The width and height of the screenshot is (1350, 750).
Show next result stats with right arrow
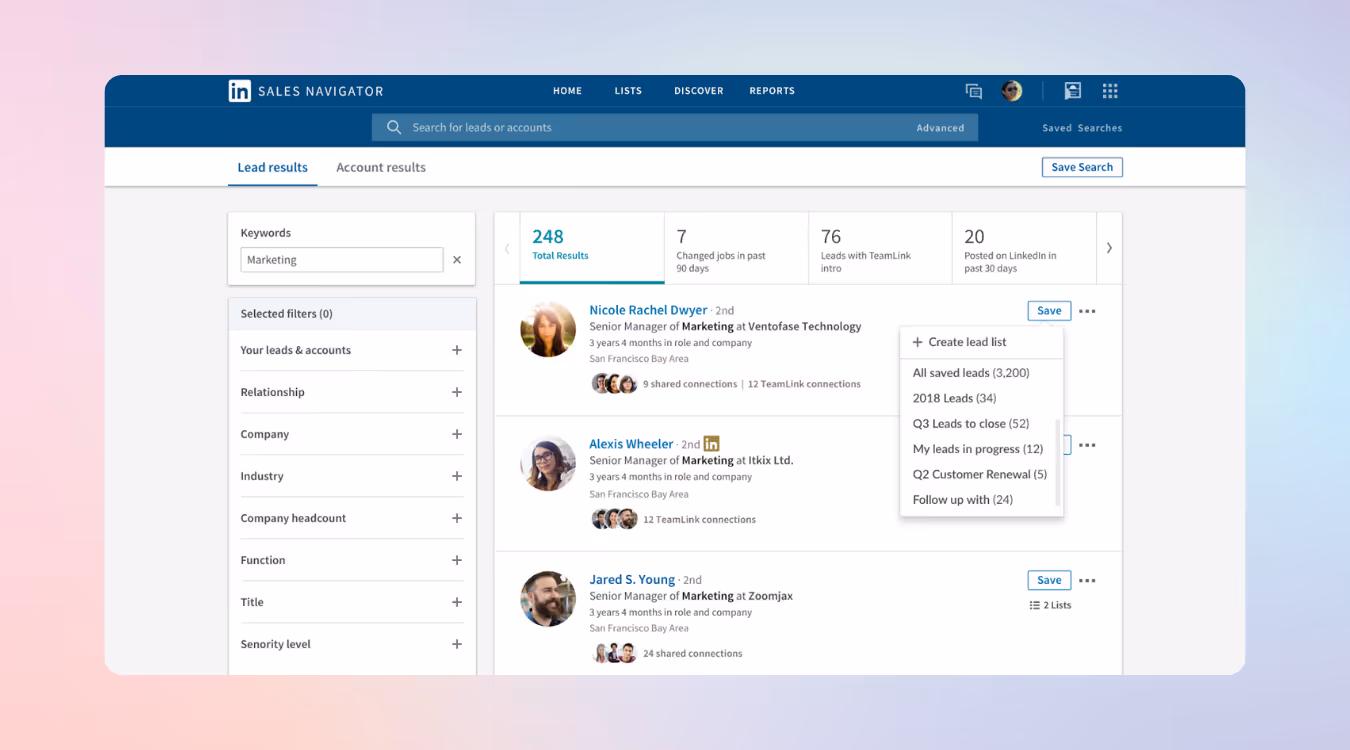1109,248
